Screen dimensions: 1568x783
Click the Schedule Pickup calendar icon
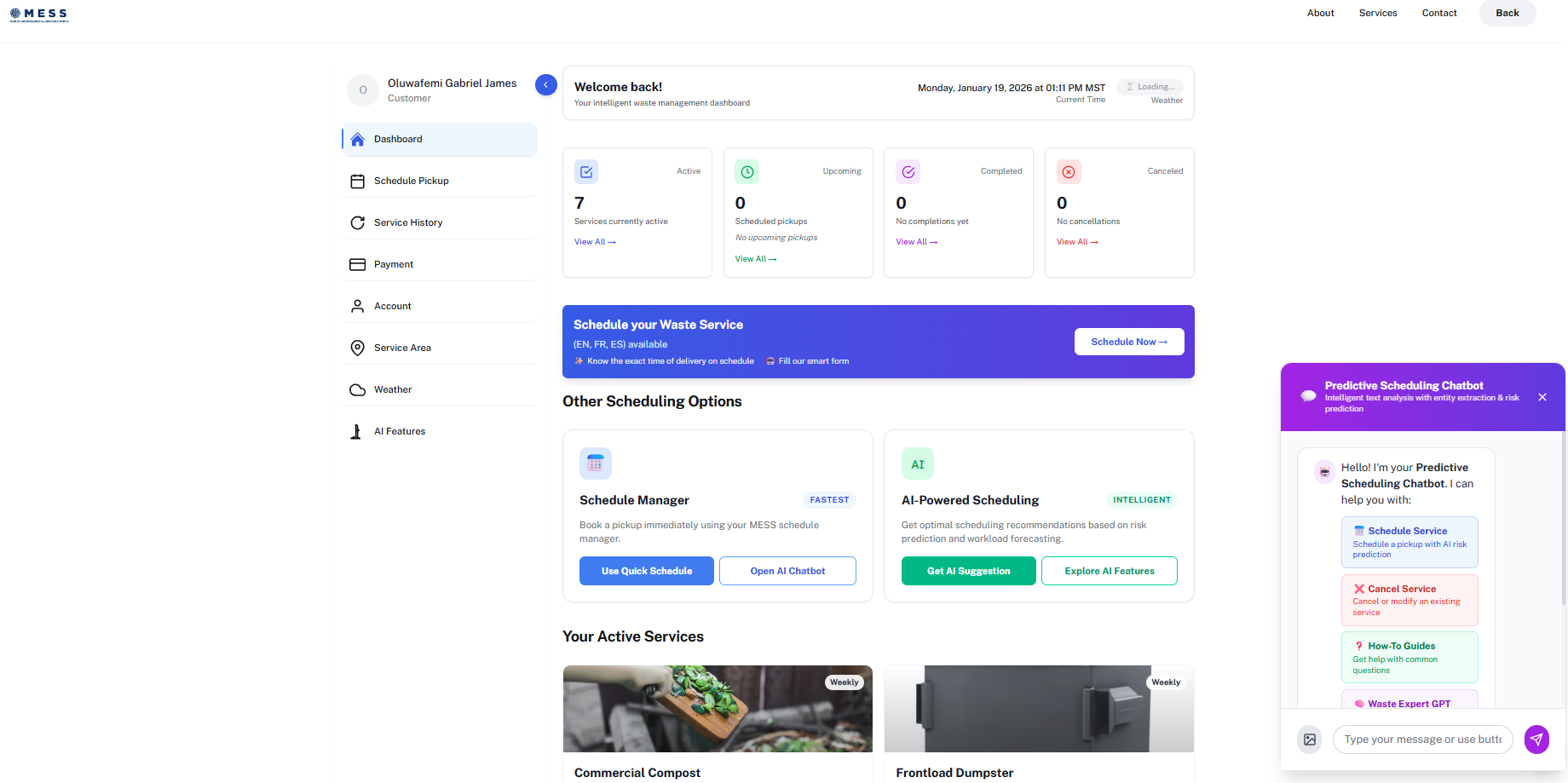coord(358,181)
